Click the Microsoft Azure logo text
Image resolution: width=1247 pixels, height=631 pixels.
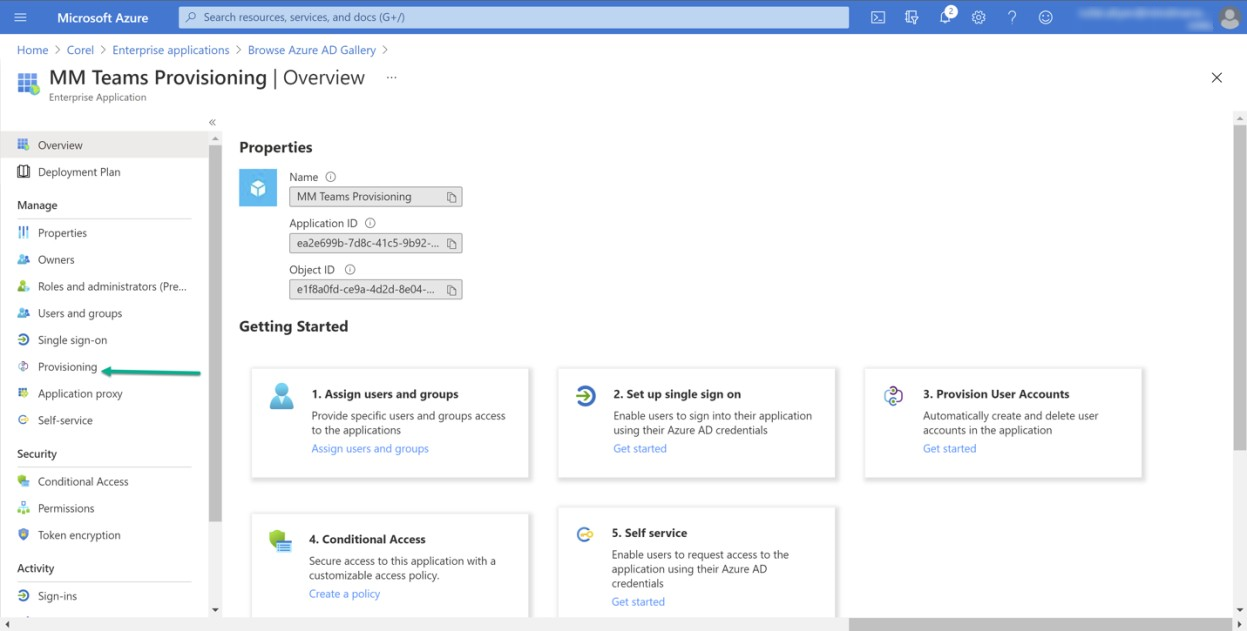(103, 17)
